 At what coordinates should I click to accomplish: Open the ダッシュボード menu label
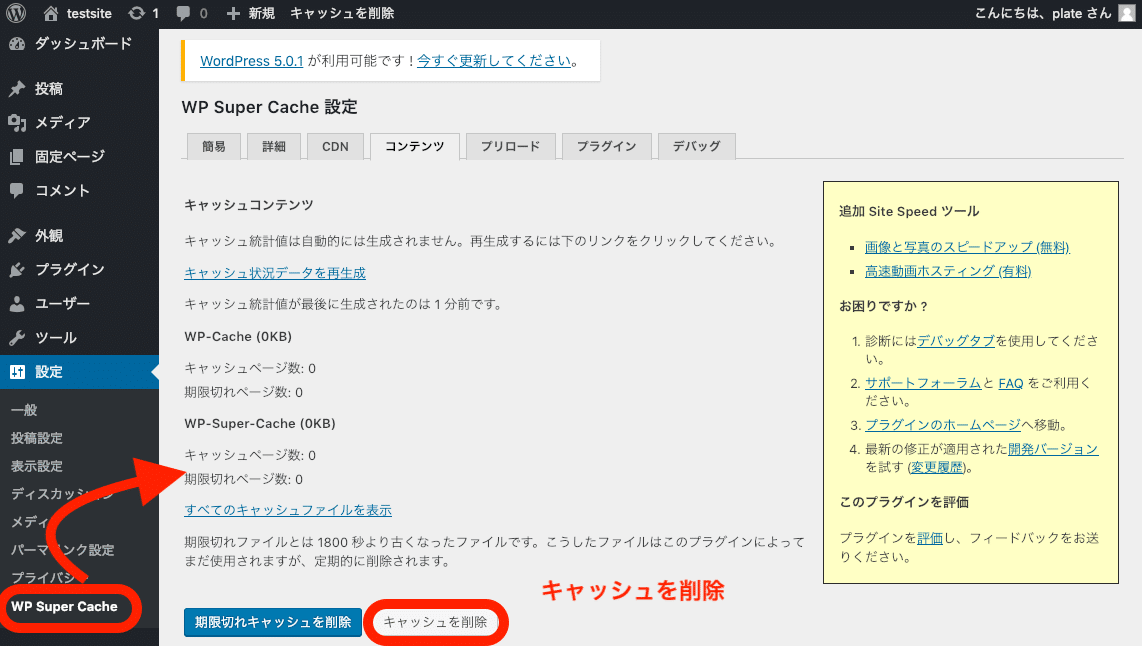coord(84,44)
